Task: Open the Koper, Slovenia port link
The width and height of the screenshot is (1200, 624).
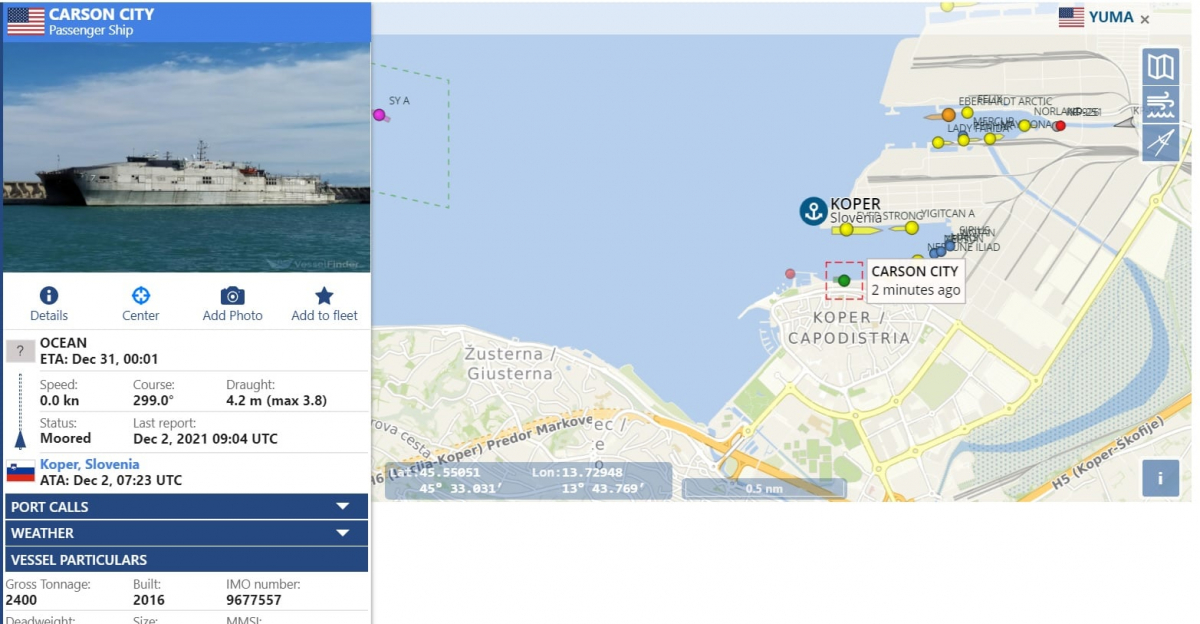Action: [x=90, y=464]
